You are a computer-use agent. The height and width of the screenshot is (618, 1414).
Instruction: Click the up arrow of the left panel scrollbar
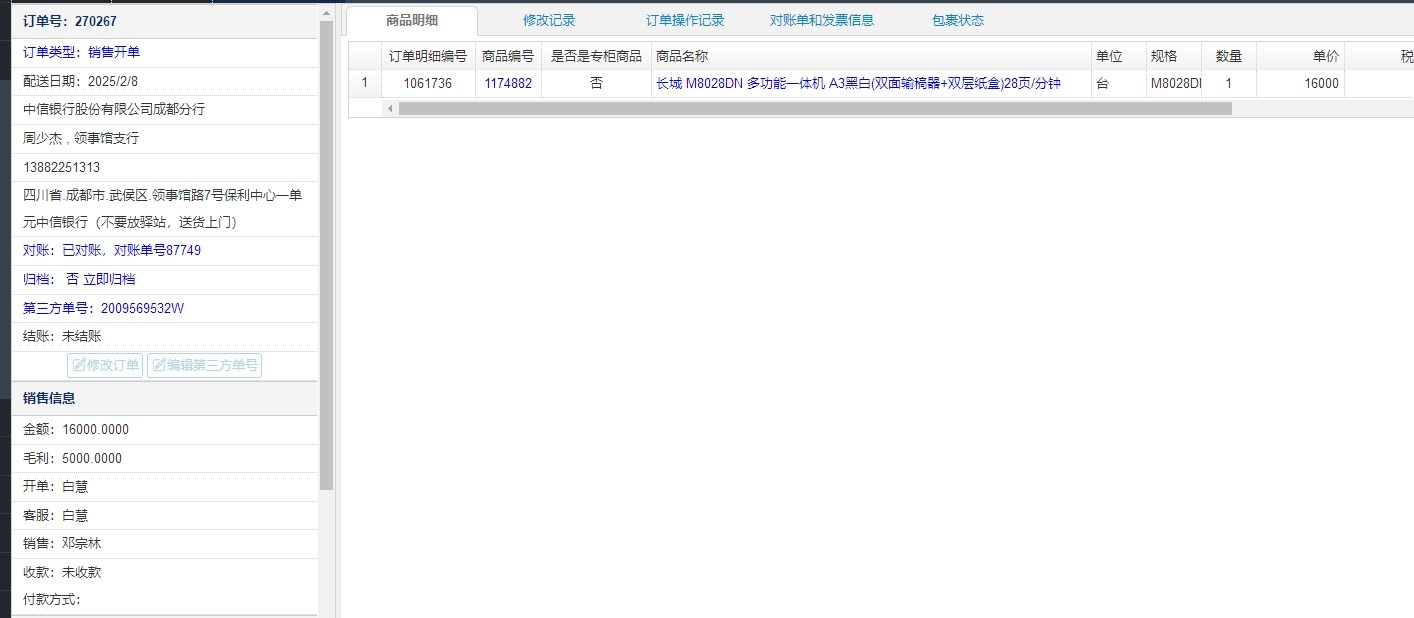[326, 11]
